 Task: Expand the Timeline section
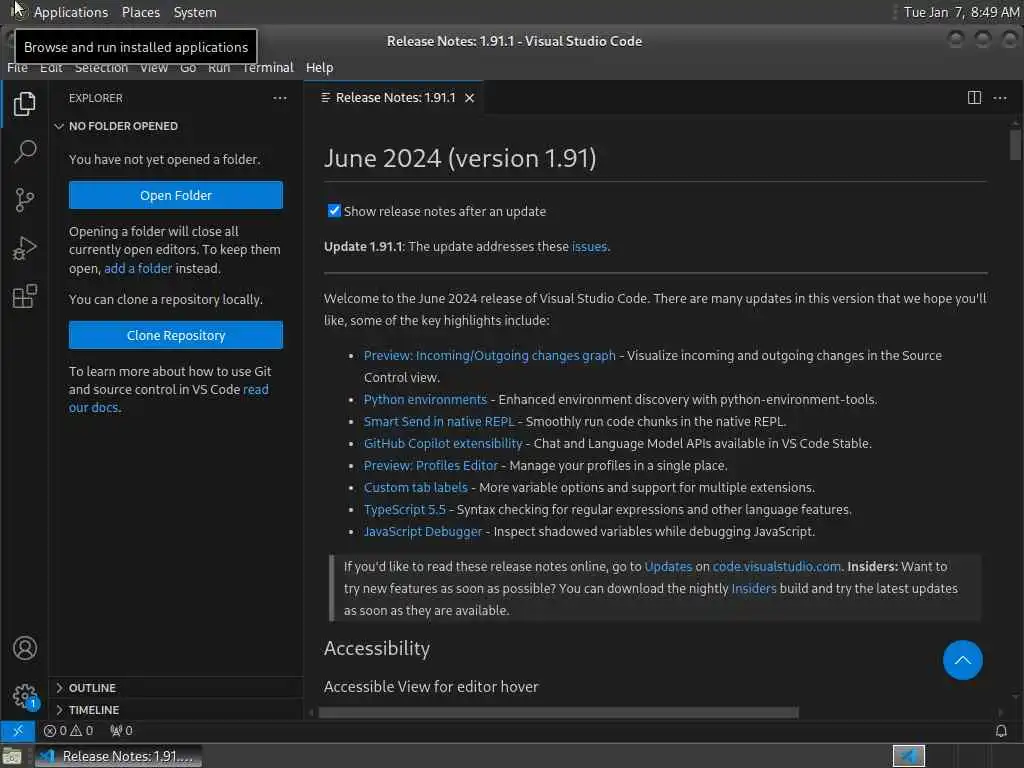(175, 709)
